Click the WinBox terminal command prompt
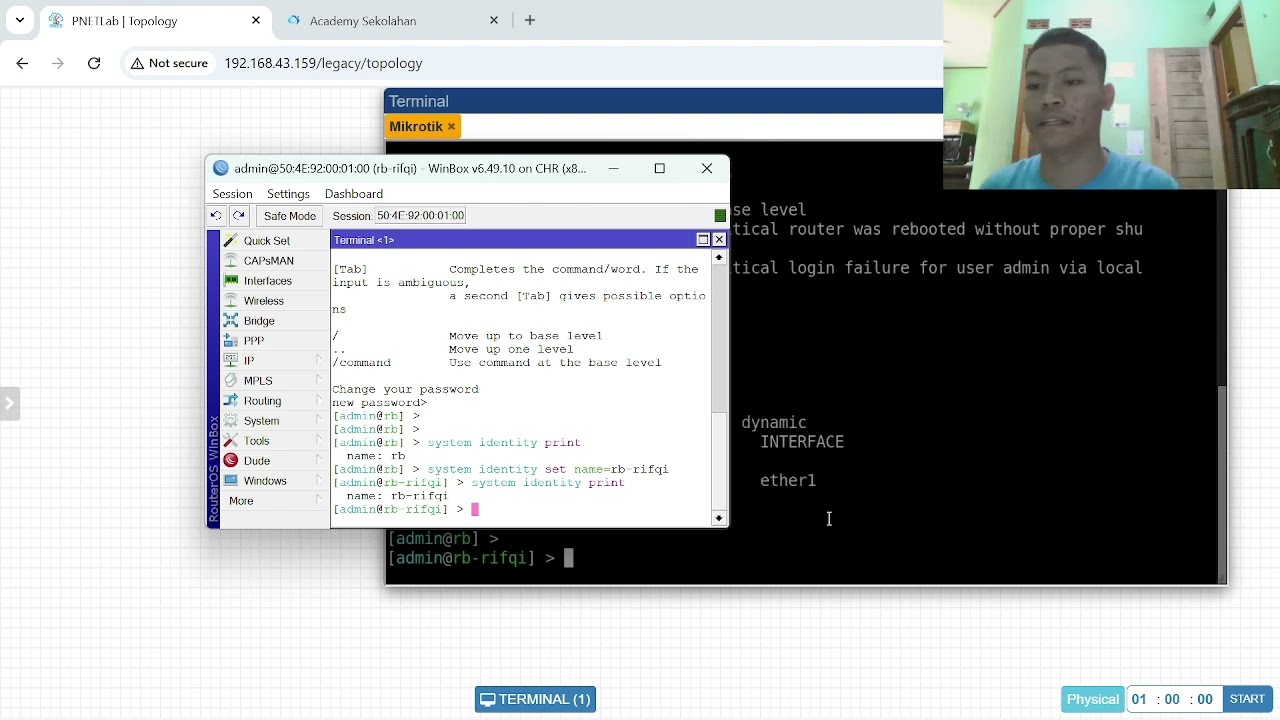 (405, 509)
